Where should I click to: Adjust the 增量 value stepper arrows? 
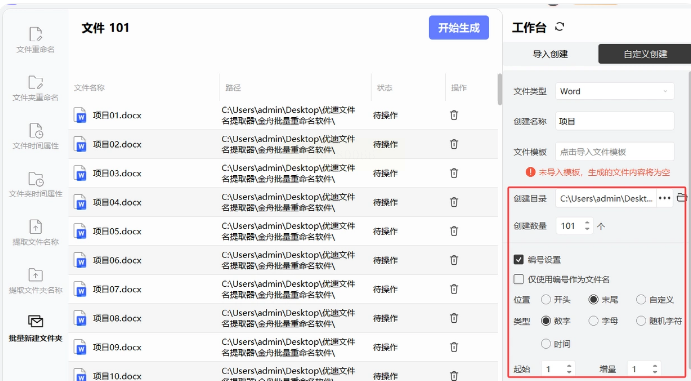pos(655,369)
